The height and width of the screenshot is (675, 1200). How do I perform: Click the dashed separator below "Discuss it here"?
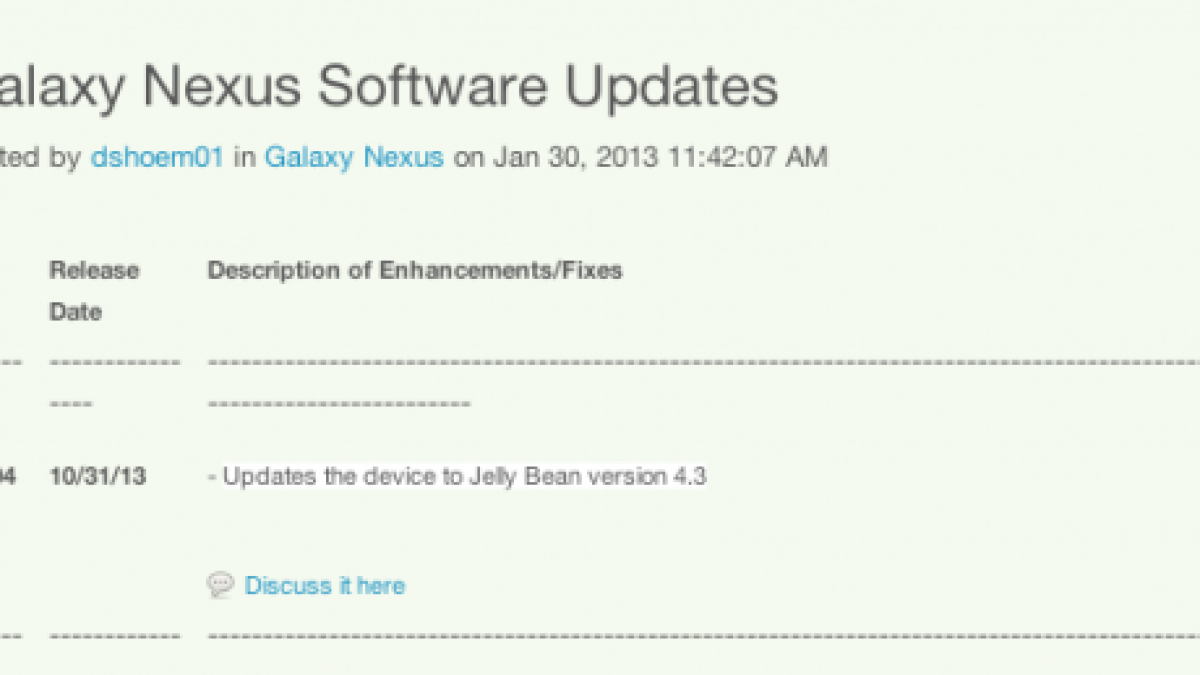pyautogui.click(x=700, y=636)
